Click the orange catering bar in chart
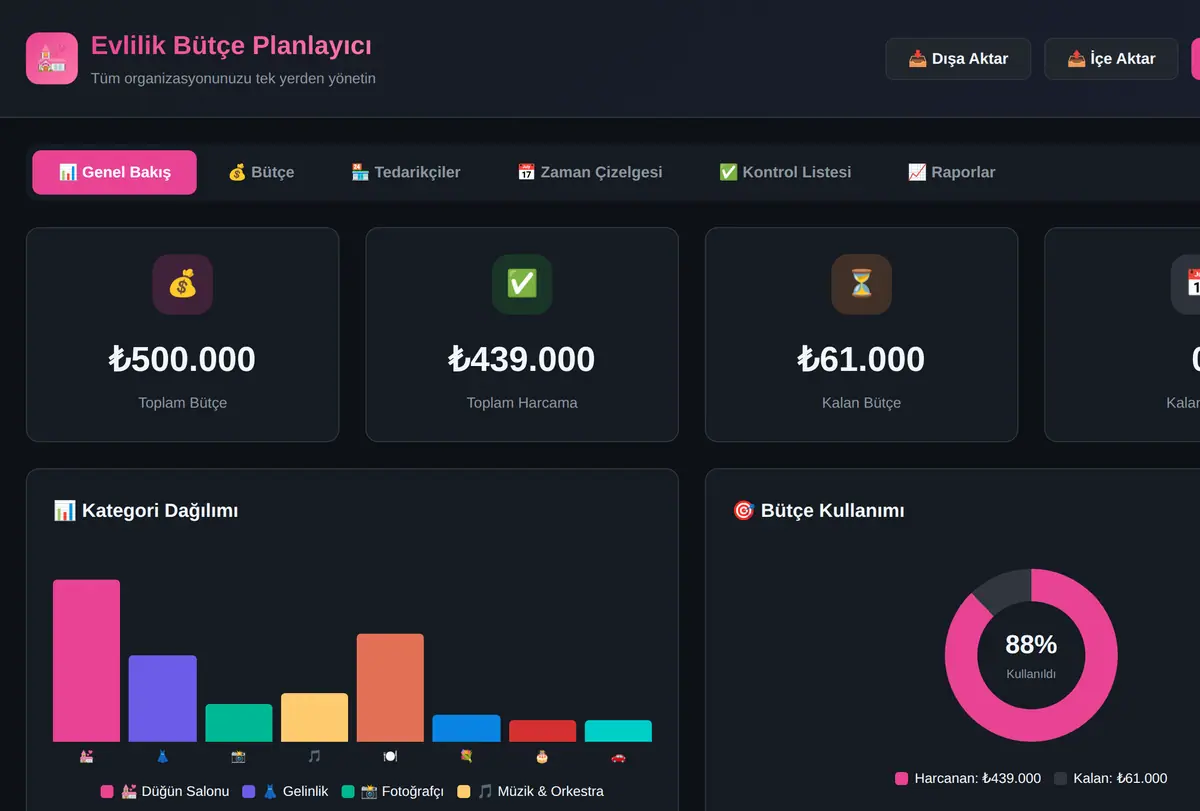 390,688
